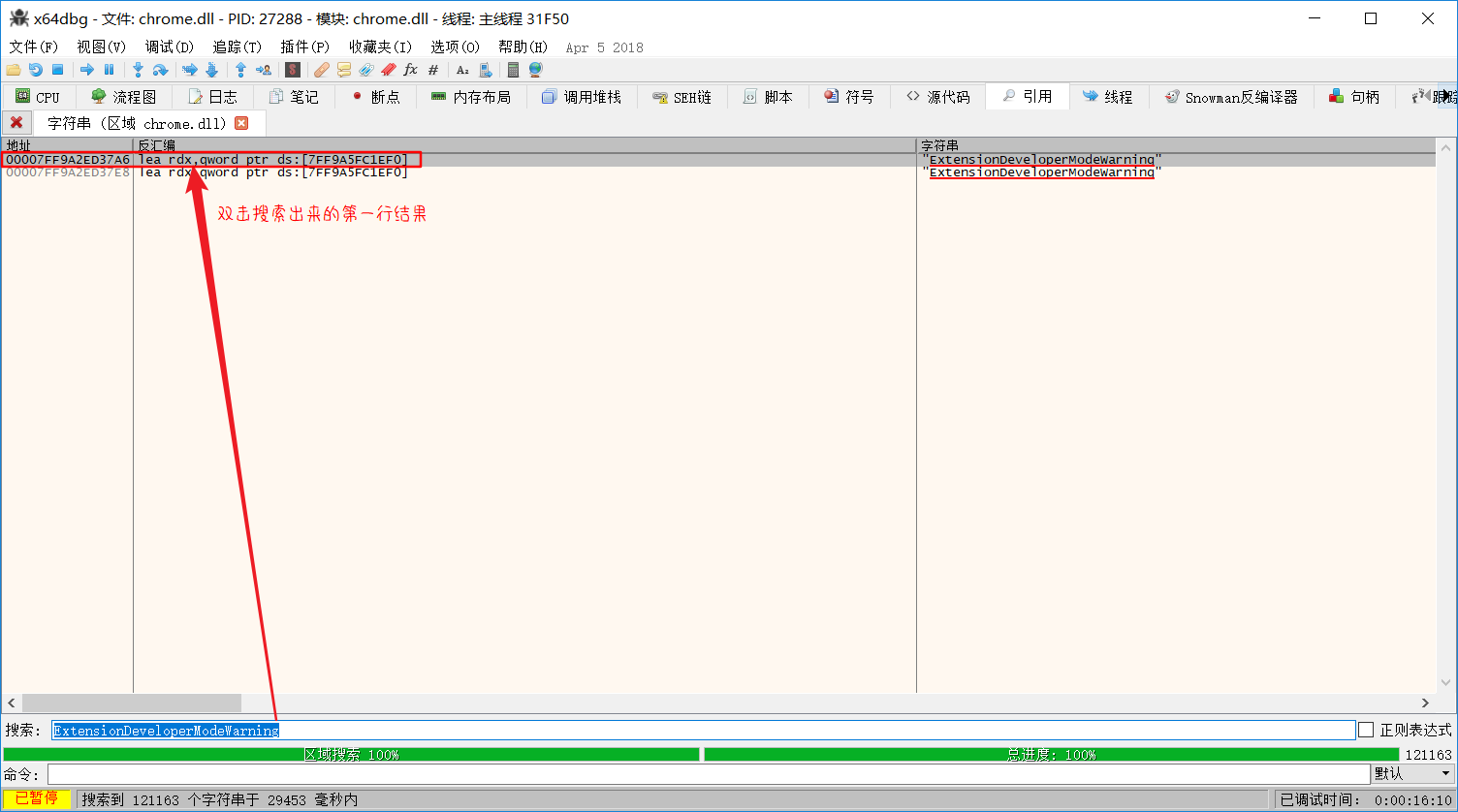Open labels with the tag icon
1458x812 pixels.
pos(366,70)
